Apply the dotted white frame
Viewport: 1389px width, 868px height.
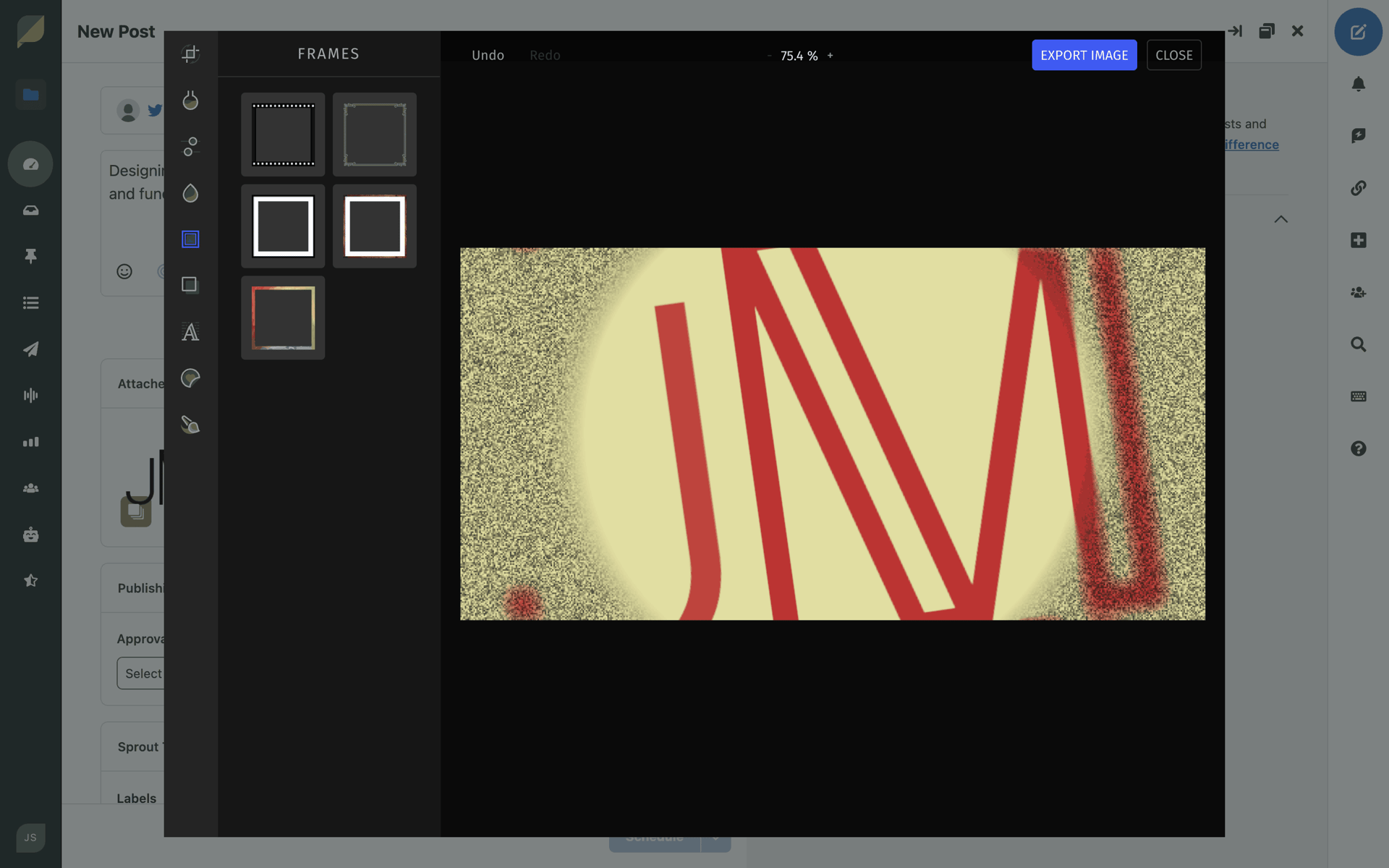tap(283, 135)
